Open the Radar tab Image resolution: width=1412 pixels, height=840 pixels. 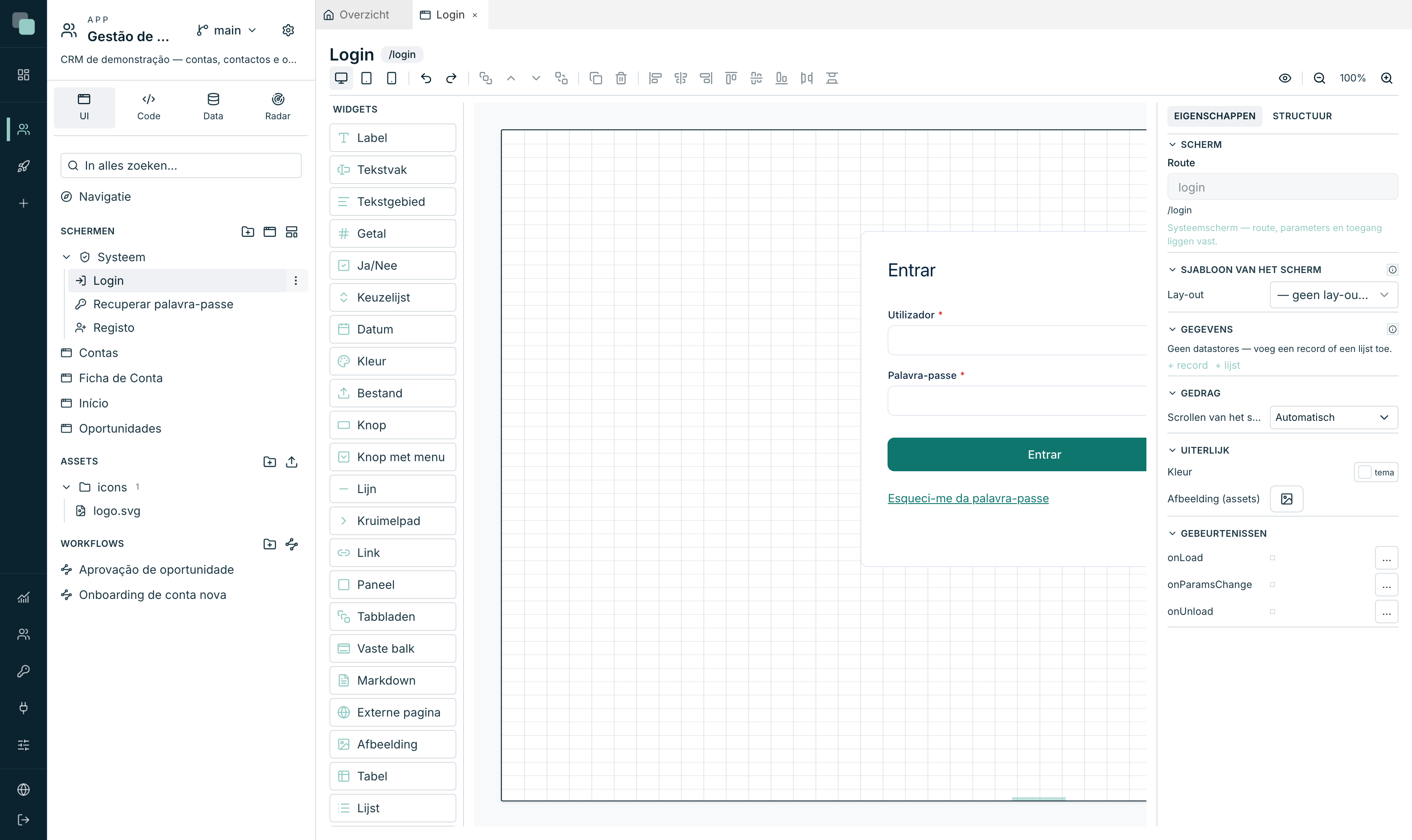tap(277, 108)
